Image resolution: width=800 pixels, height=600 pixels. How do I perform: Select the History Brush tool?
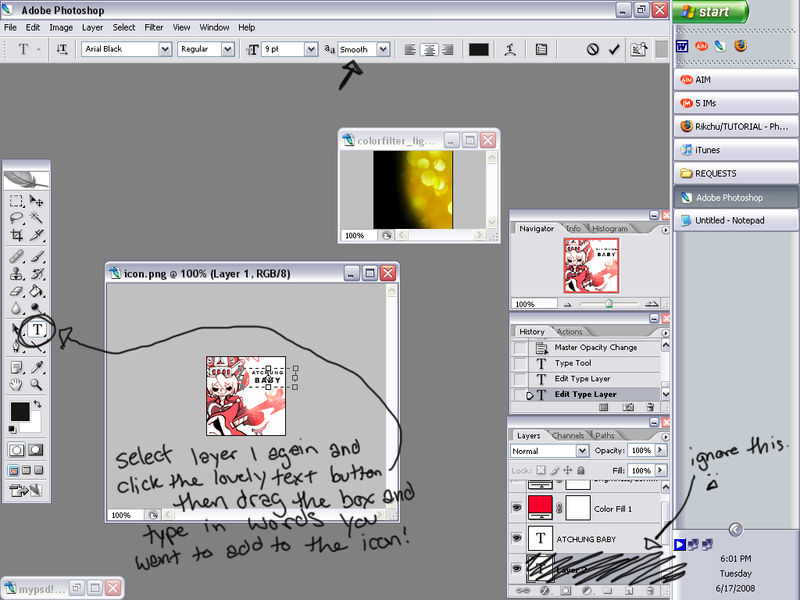[36, 273]
